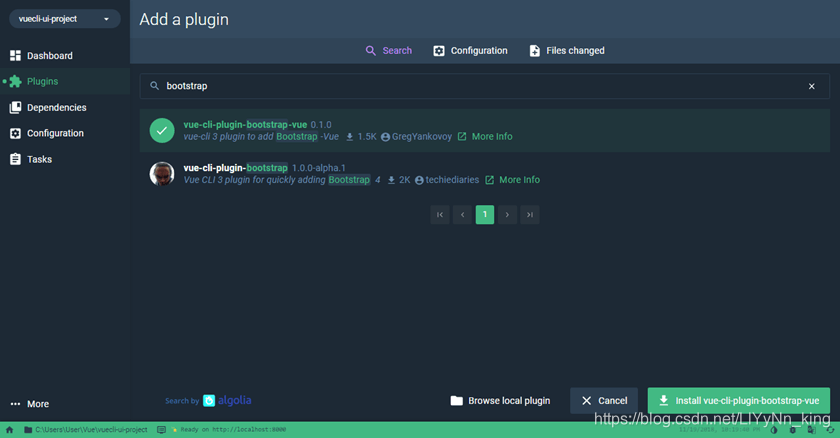Cancel adding a plugin
Viewport: 840px width, 438px height.
point(604,401)
